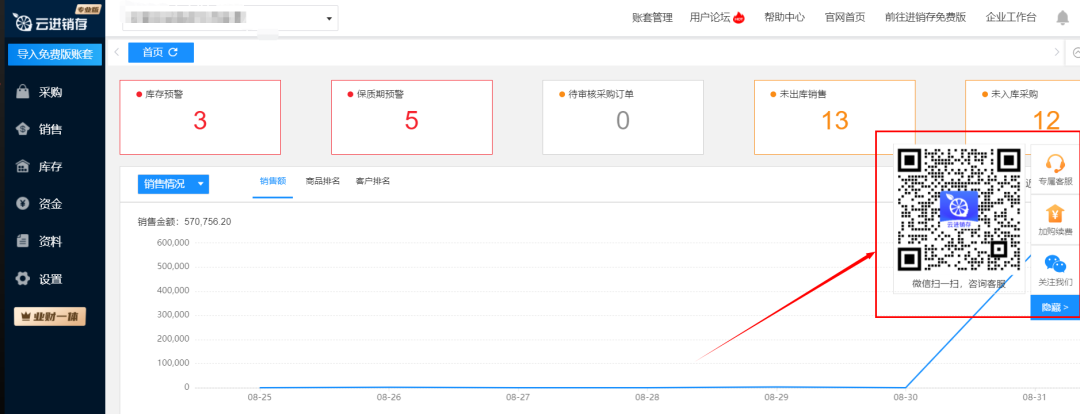The width and height of the screenshot is (1080, 414).
Task: Click the 销售金额: 570,756.20 text
Action: click(183, 222)
